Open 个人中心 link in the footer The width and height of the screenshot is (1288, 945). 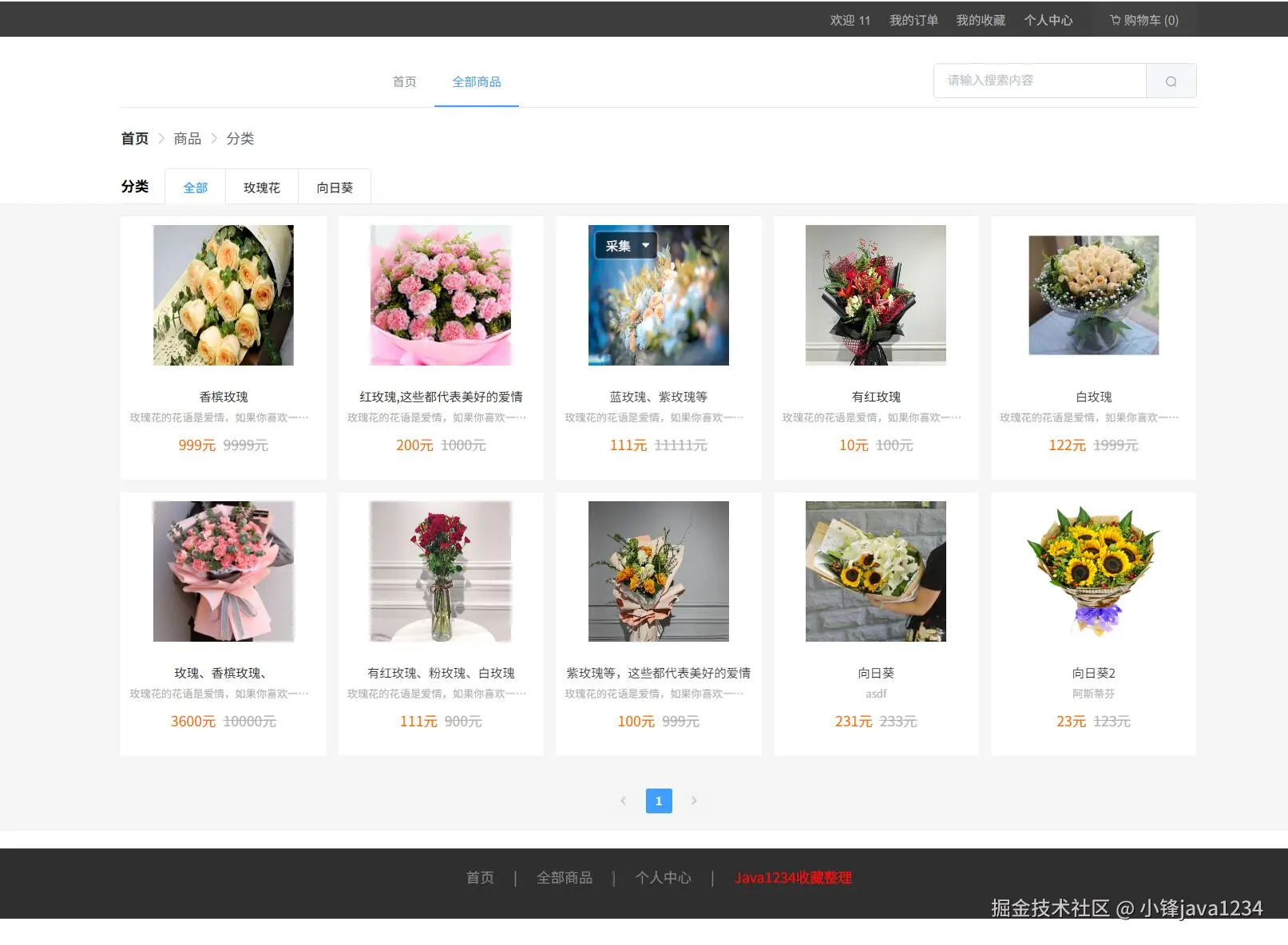tap(663, 878)
